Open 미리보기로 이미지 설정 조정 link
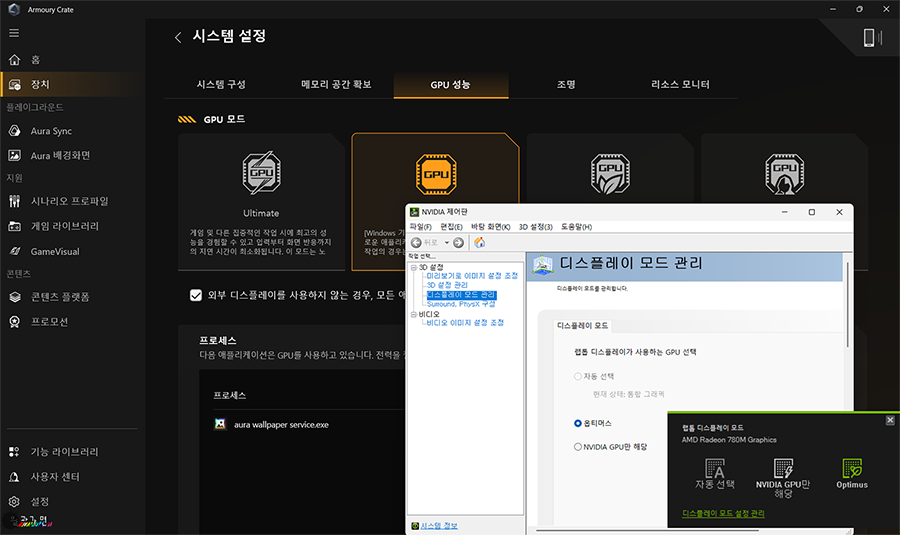 tap(472, 276)
